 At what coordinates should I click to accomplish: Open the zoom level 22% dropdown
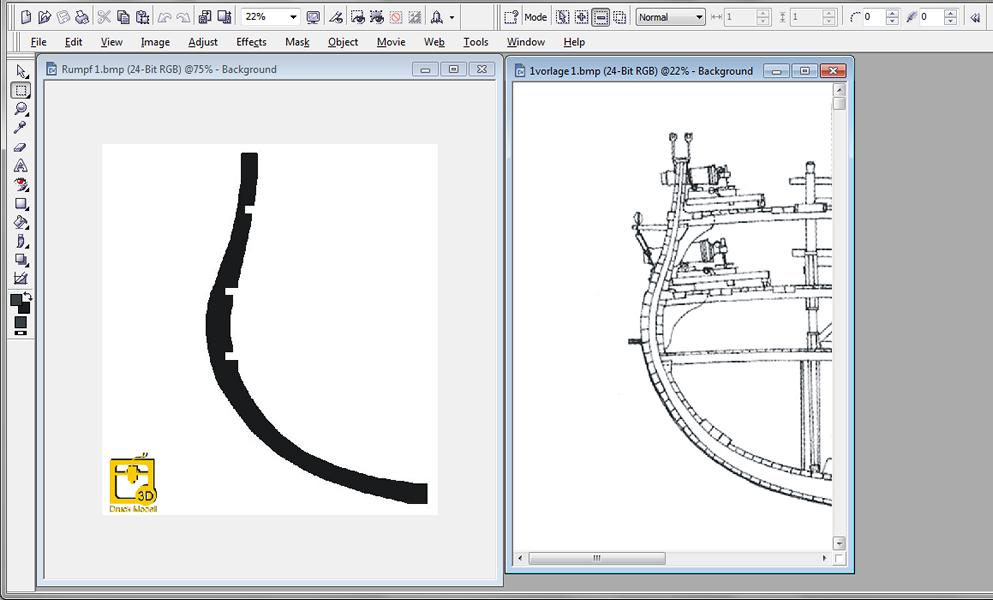point(293,17)
